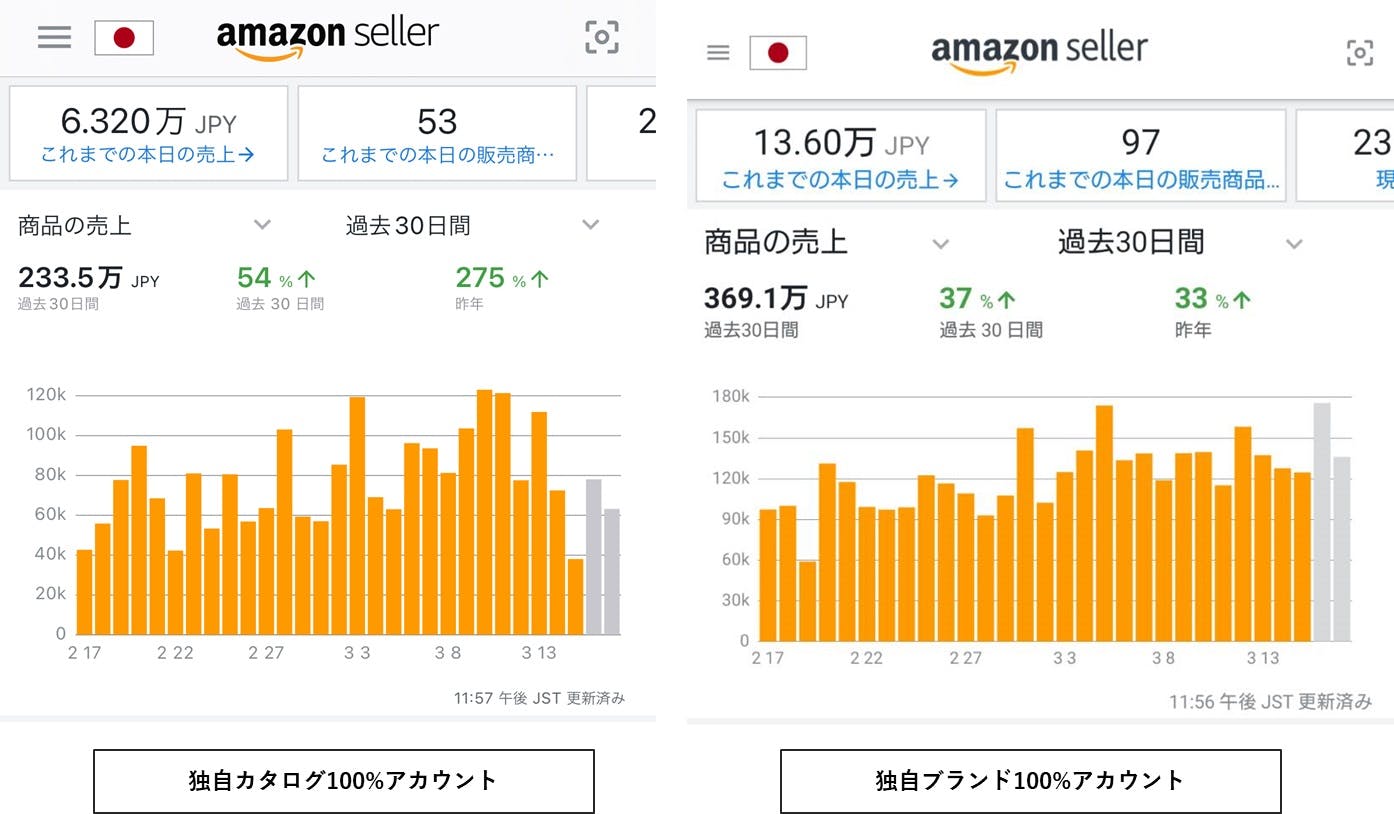Expand 過去30日間 dropdown in left panel
The image size is (1394, 814).
pyautogui.click(x=590, y=225)
